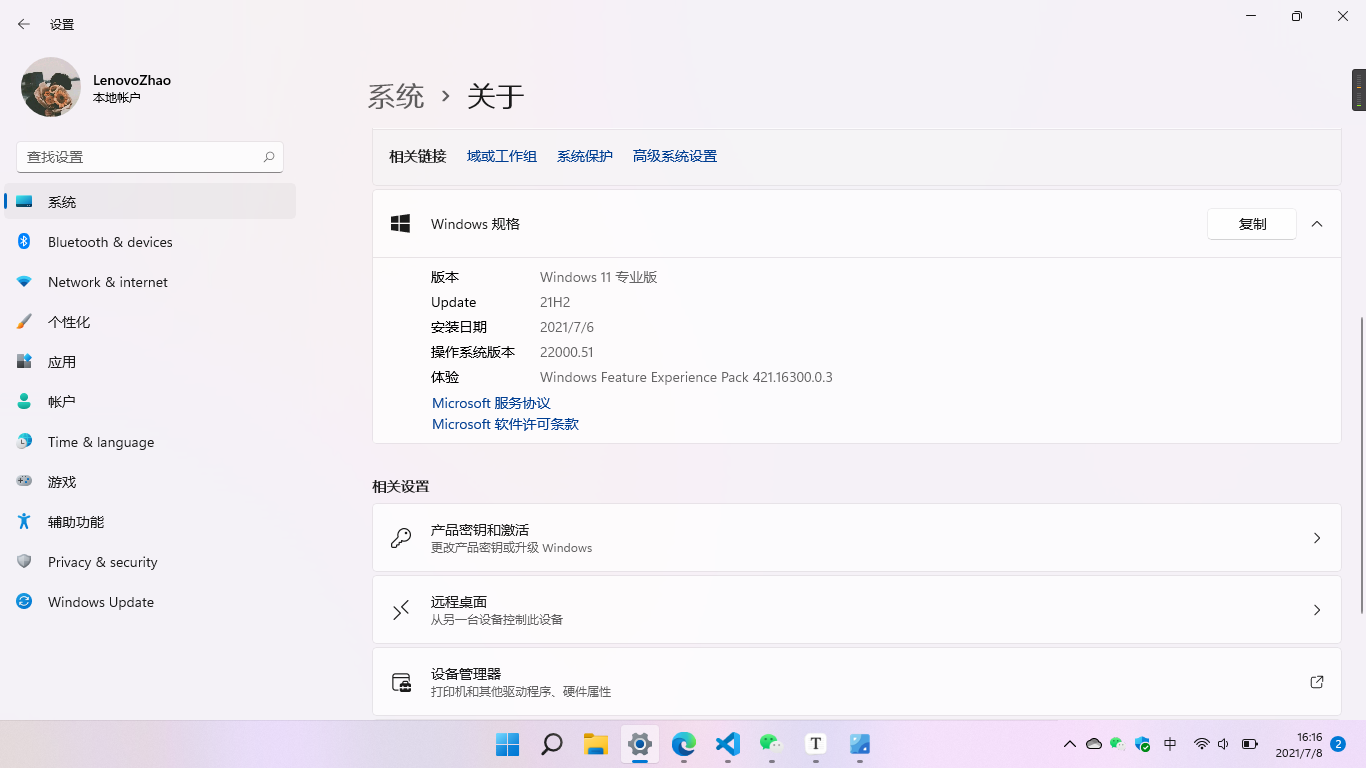
Task: Open Microsoft Edge from the taskbar
Action: pos(684,744)
